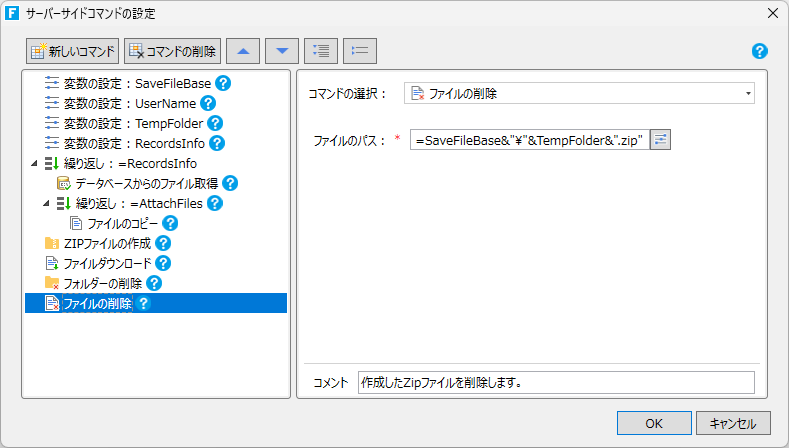Viewport: 789px width, 448px height.
Task: Click the 変数の設定 icon of SaveFileBase row
Action: pos(52,83)
